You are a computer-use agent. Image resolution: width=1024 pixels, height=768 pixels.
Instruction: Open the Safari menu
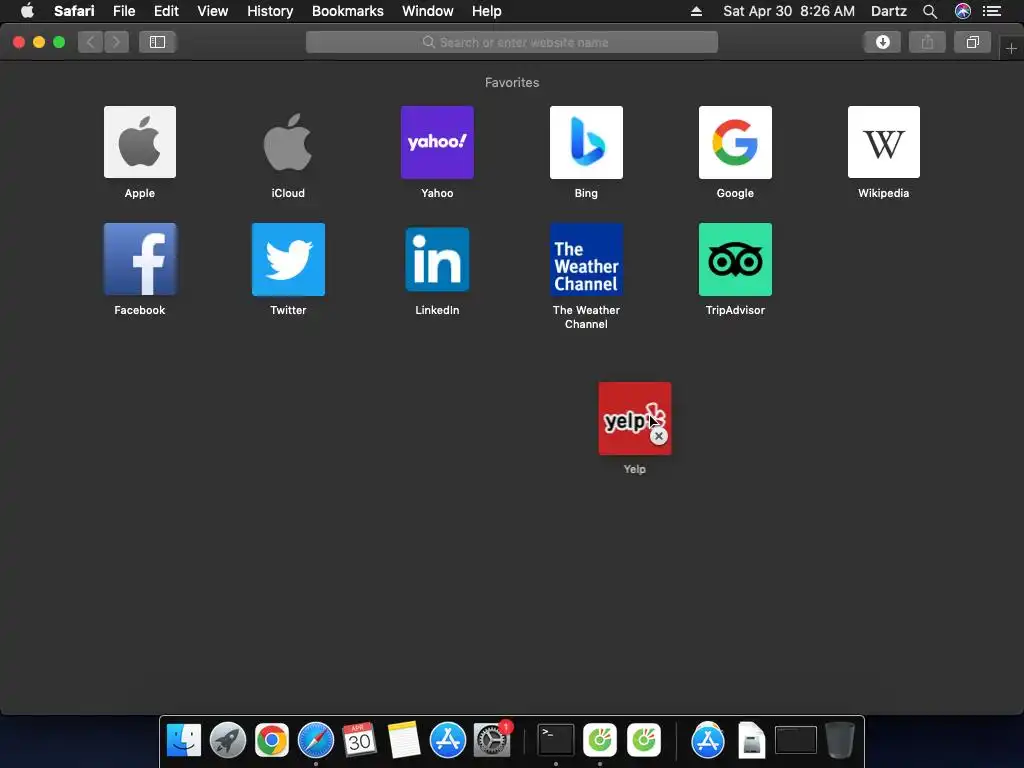(74, 11)
